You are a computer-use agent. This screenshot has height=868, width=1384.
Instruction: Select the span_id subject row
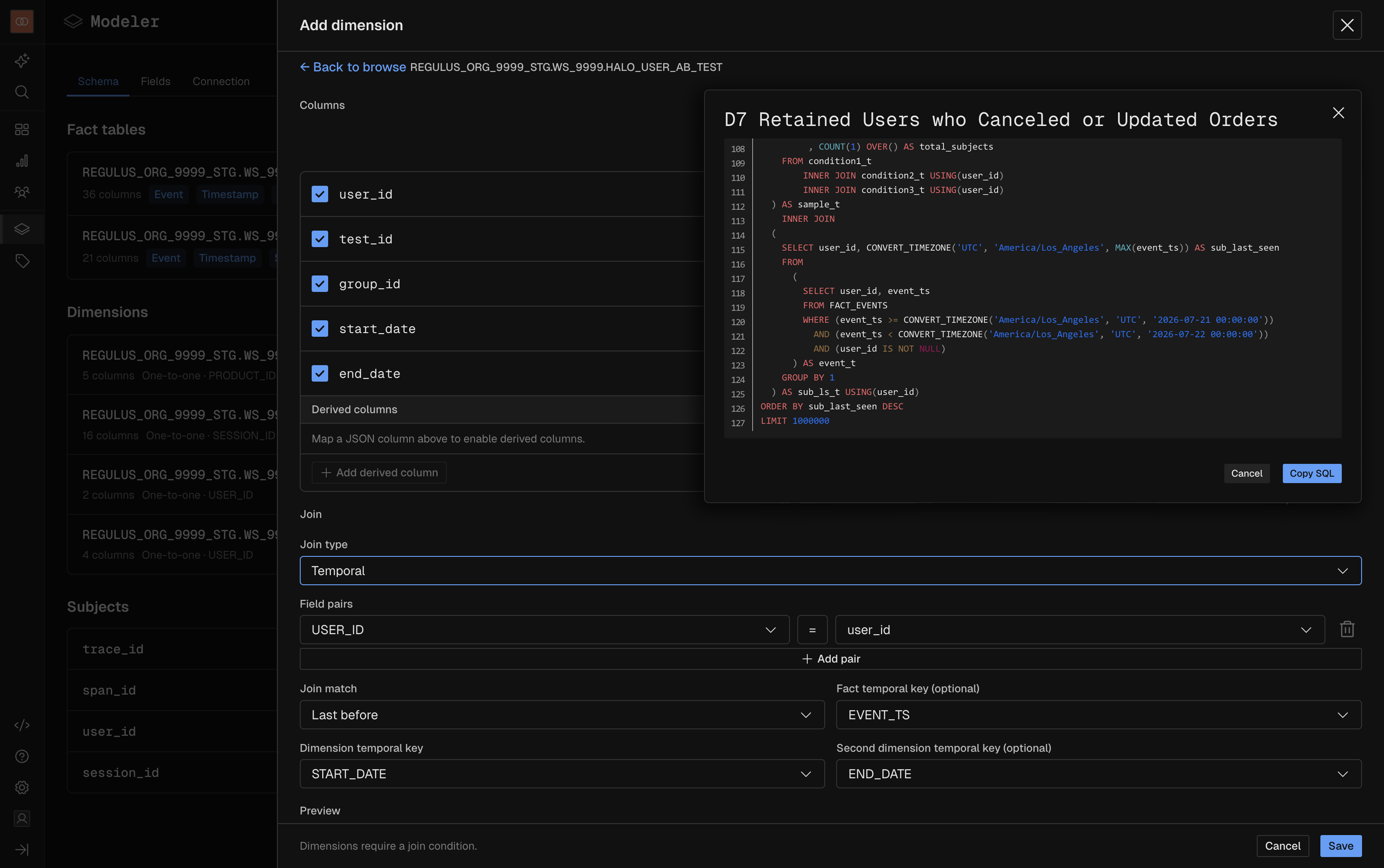point(172,690)
